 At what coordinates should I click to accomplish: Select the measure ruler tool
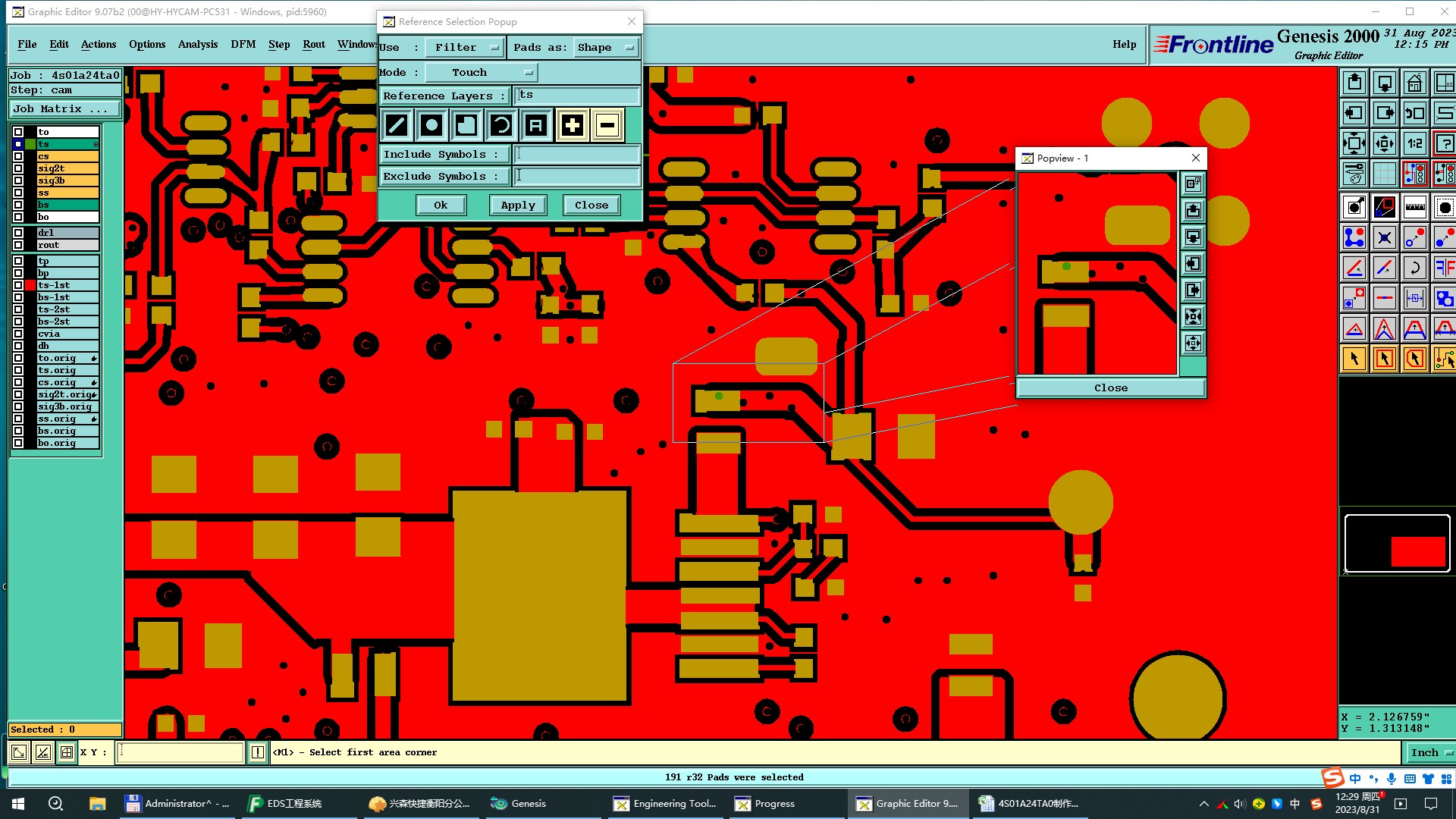1414,206
